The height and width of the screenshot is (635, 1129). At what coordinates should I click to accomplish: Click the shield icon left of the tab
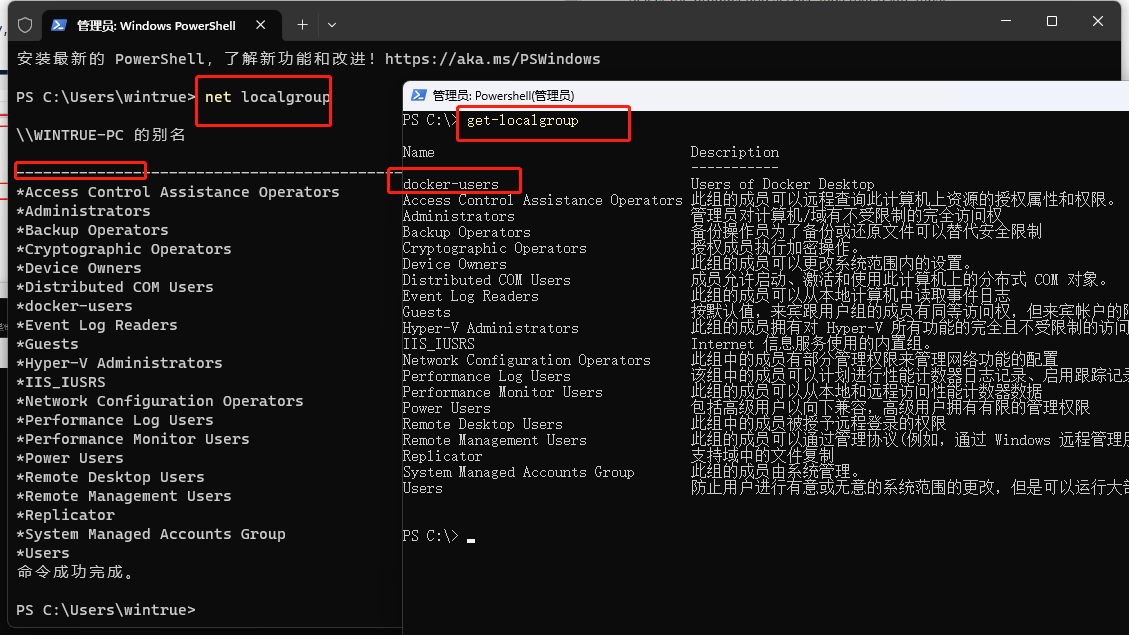(25, 25)
